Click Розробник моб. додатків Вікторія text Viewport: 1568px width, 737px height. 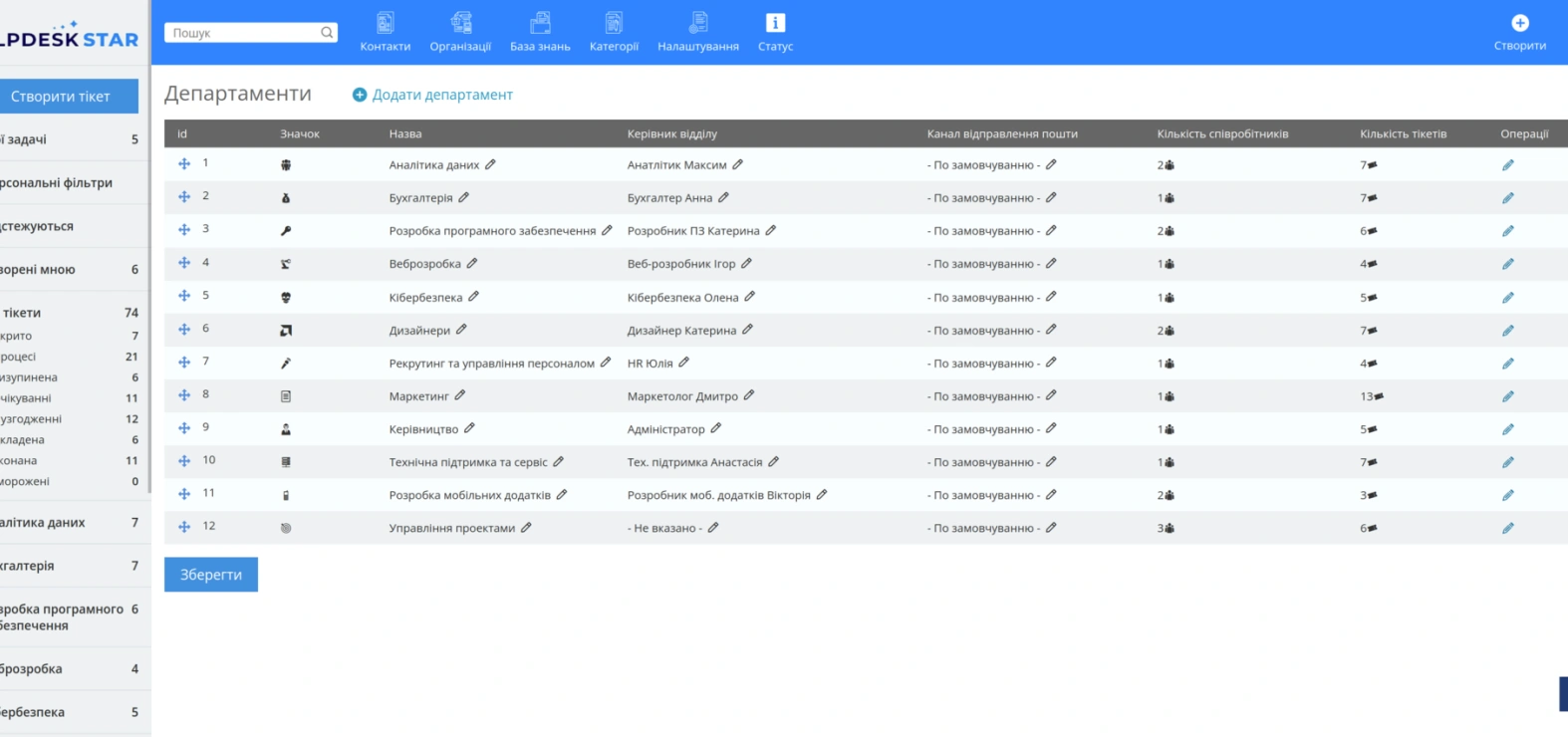tap(719, 495)
